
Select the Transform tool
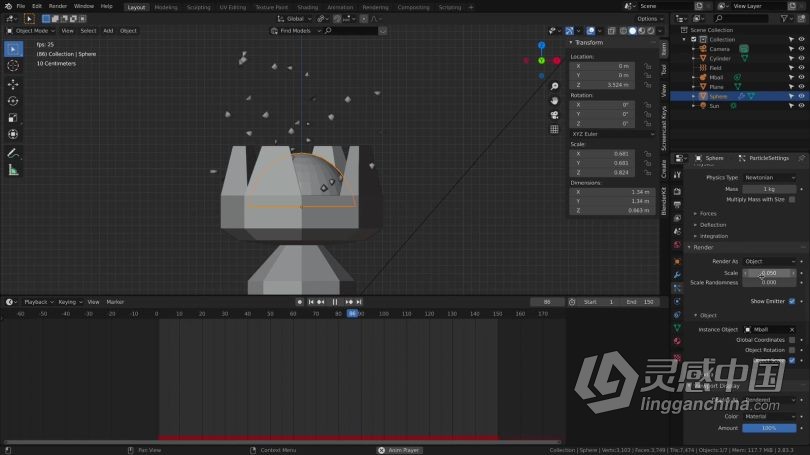tap(13, 134)
